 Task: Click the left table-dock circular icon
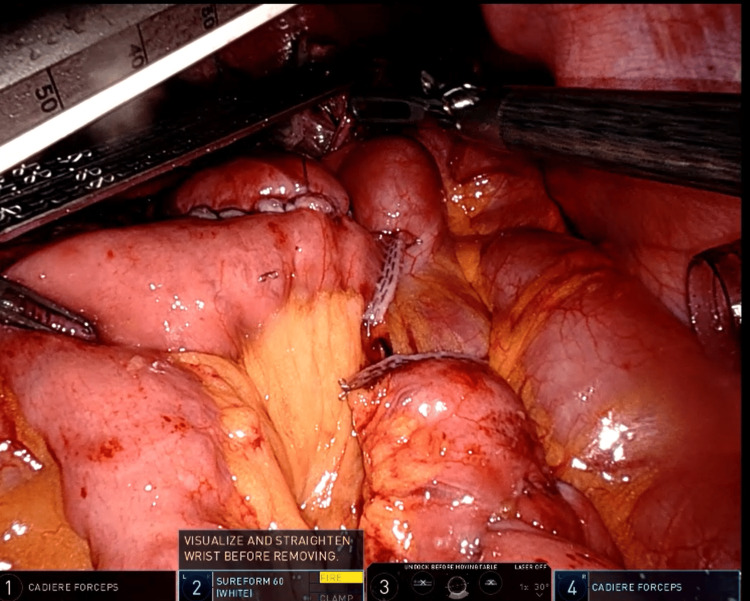pos(423,583)
